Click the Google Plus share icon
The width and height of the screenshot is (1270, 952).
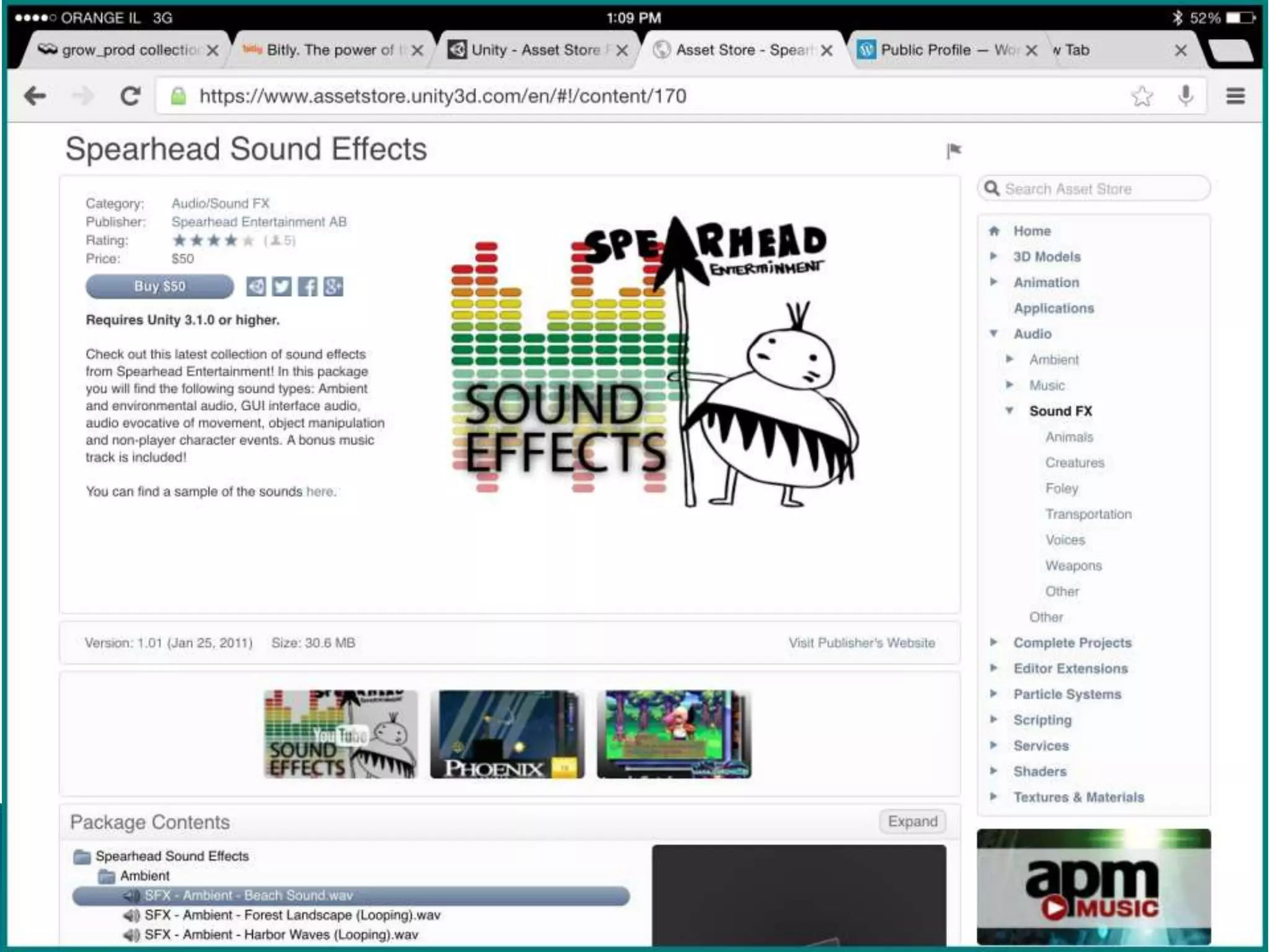tap(333, 286)
